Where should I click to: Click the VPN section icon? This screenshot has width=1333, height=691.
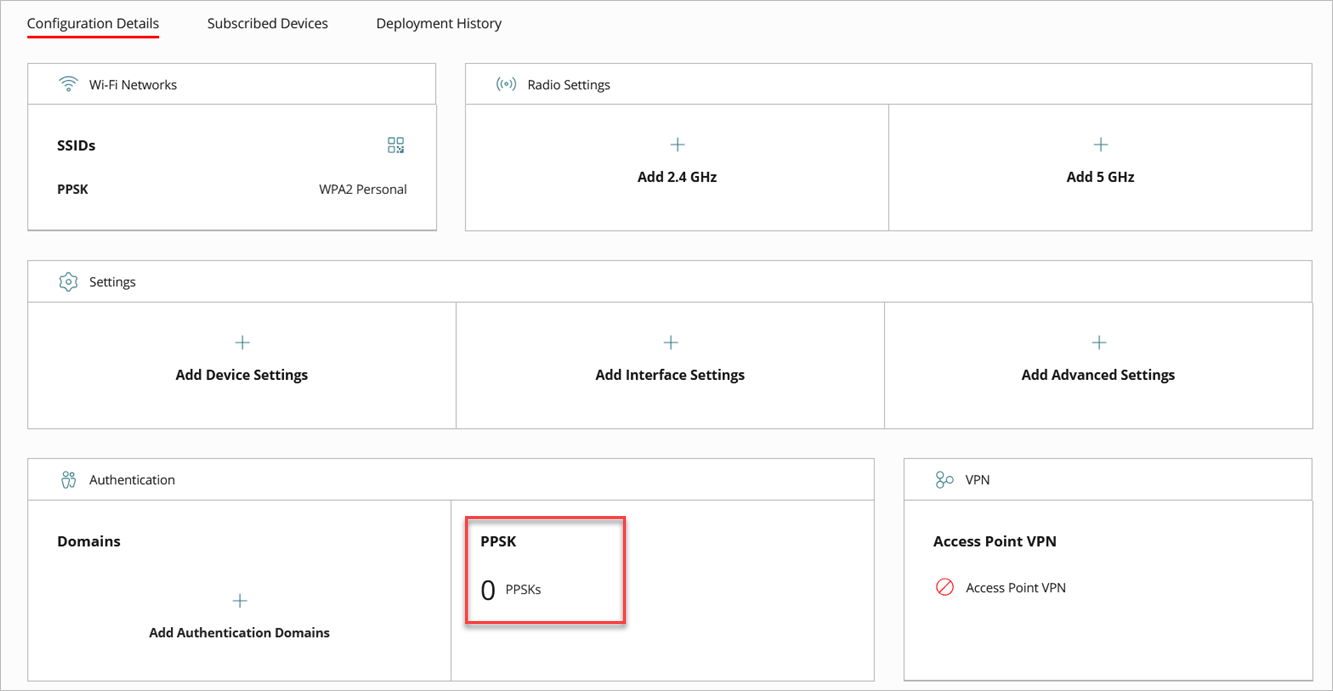tap(944, 480)
